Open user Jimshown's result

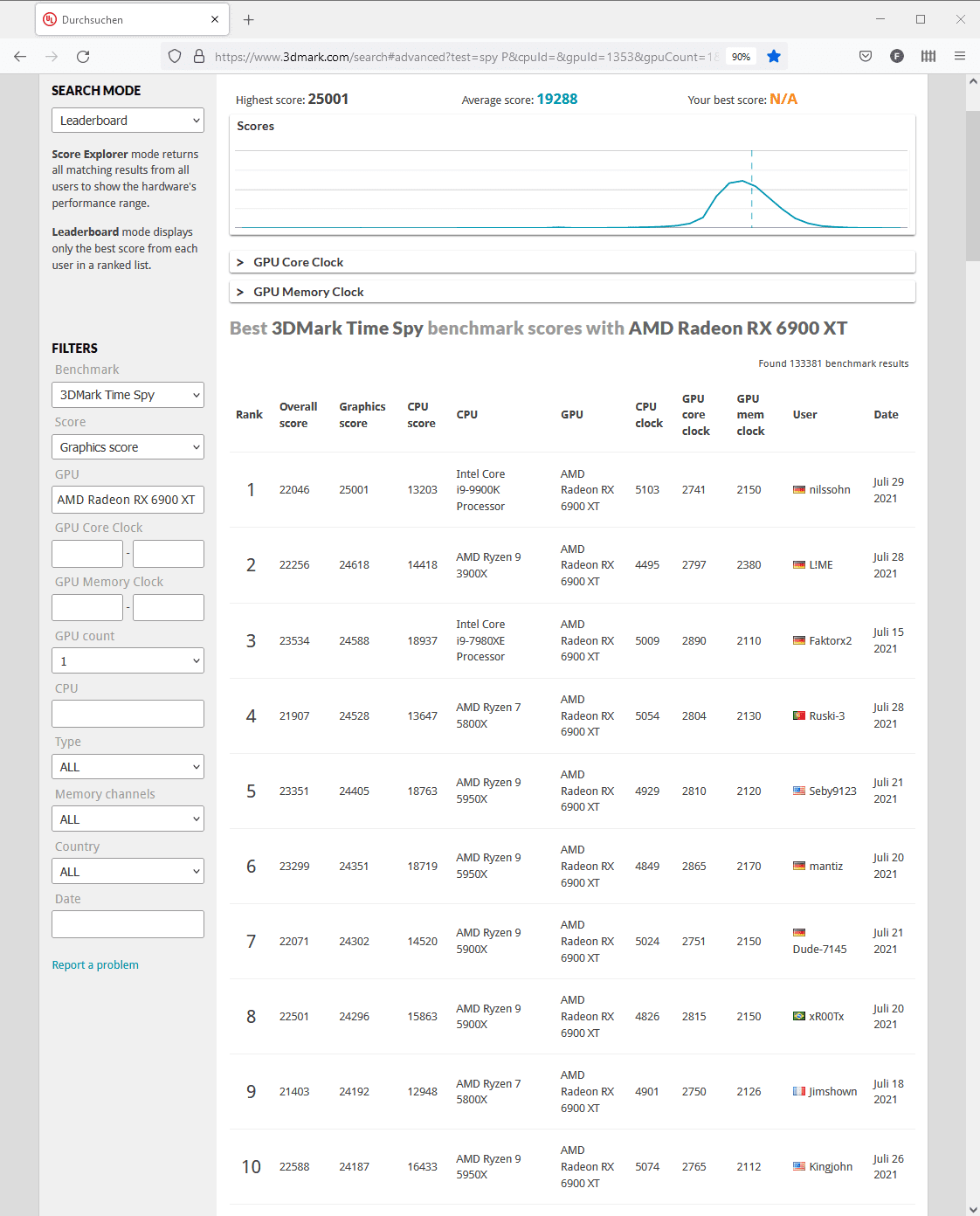coord(833,1092)
